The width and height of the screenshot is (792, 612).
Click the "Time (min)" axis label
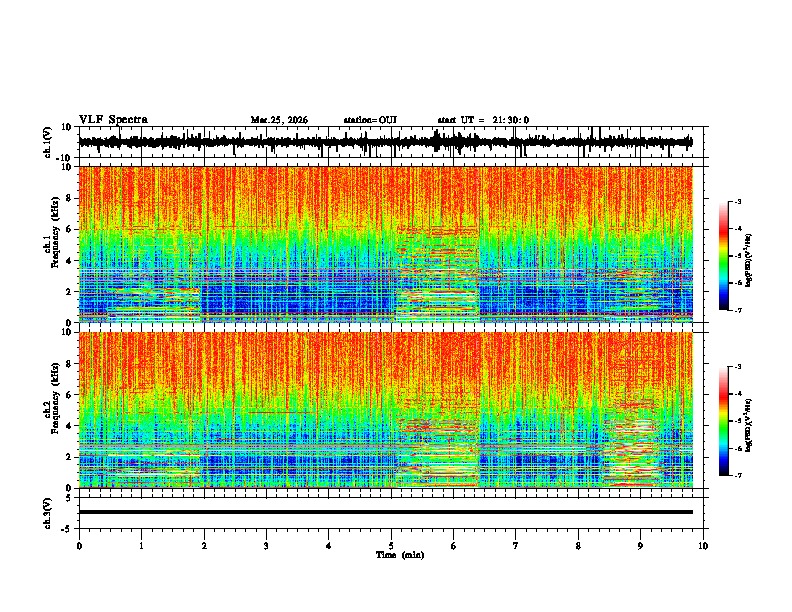[400, 555]
